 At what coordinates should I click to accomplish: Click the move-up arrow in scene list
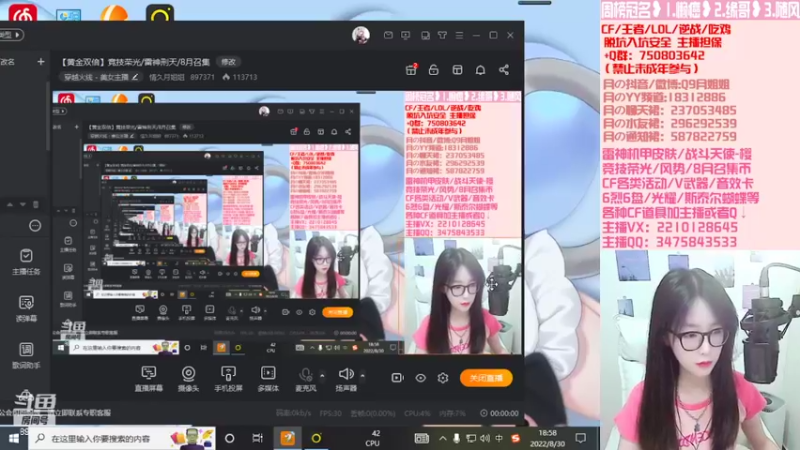[10, 205]
